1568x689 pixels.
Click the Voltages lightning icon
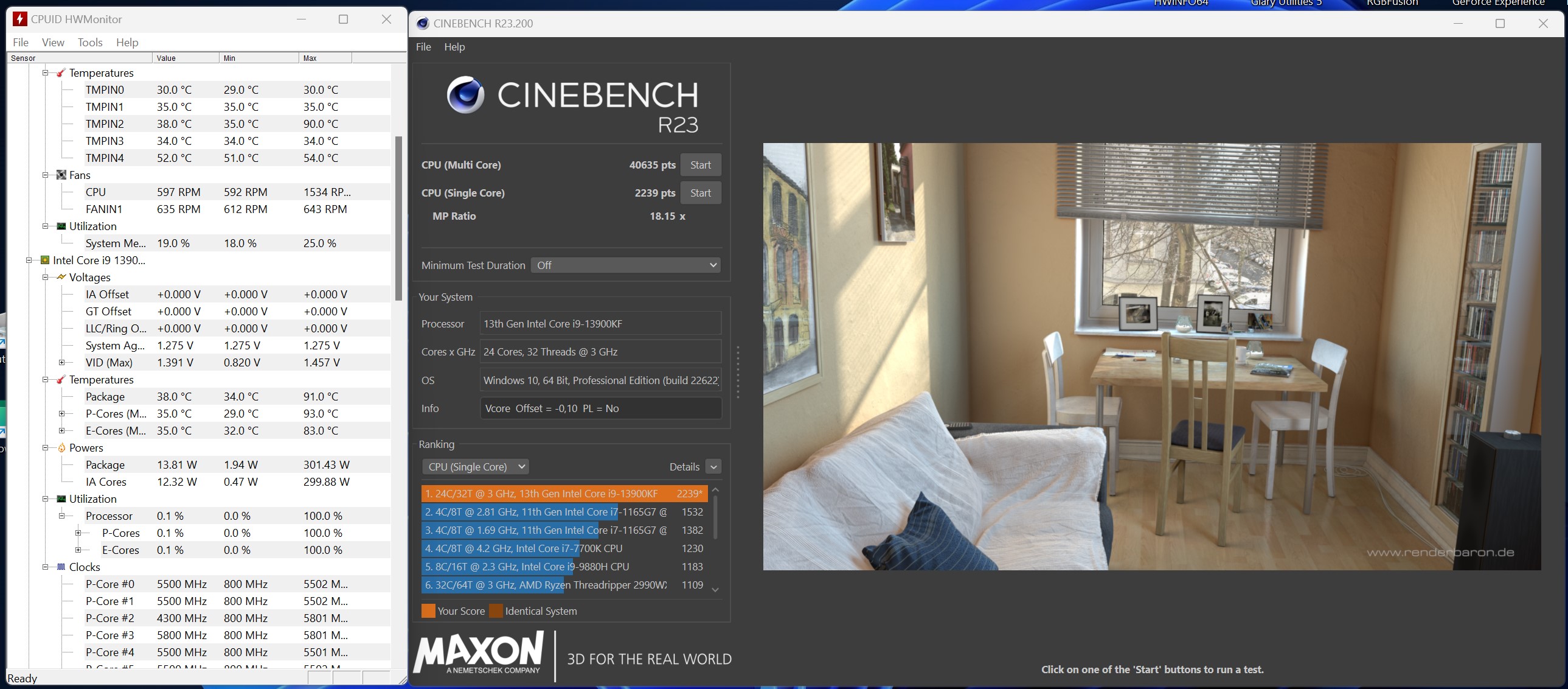tap(61, 278)
